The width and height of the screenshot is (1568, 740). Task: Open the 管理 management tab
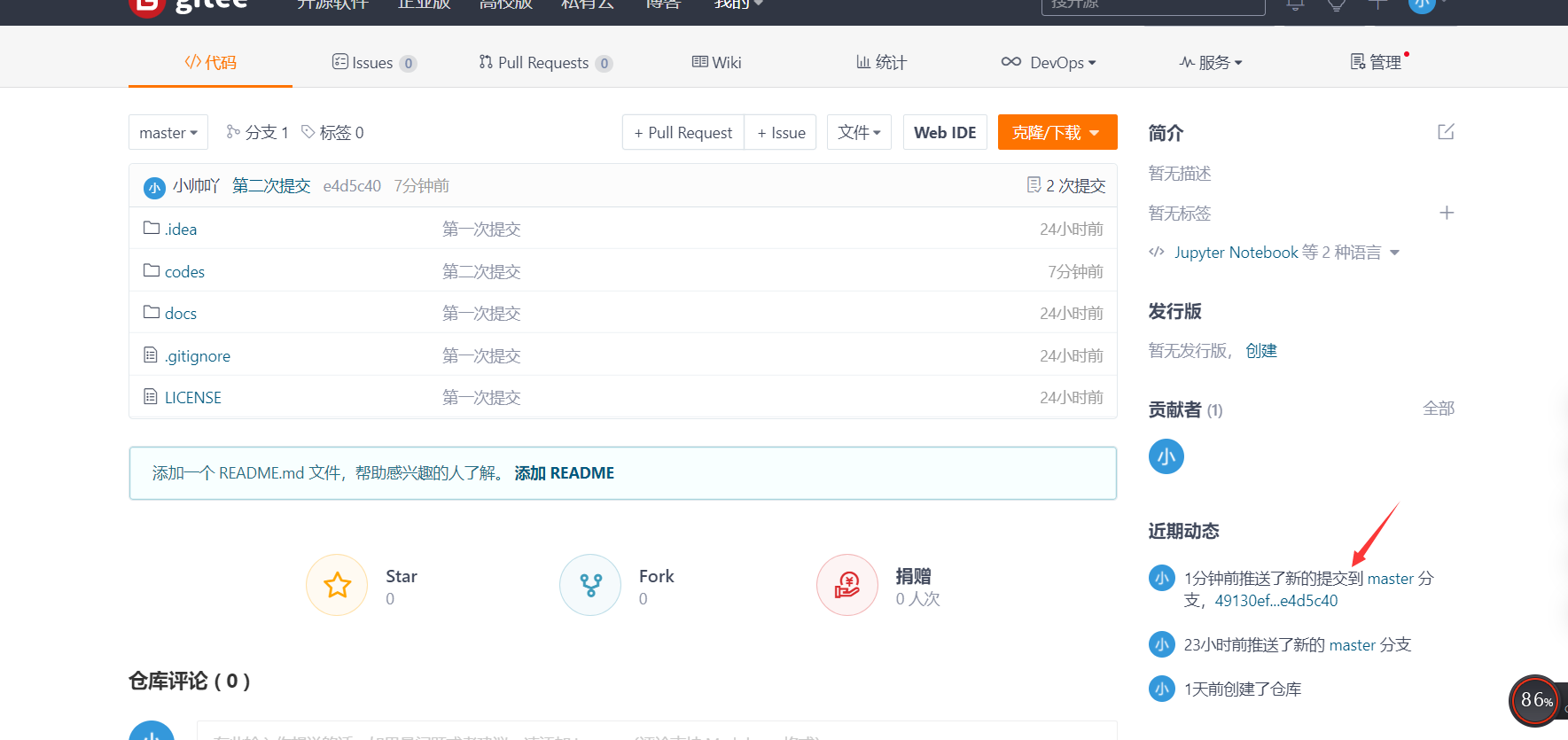tap(1376, 62)
